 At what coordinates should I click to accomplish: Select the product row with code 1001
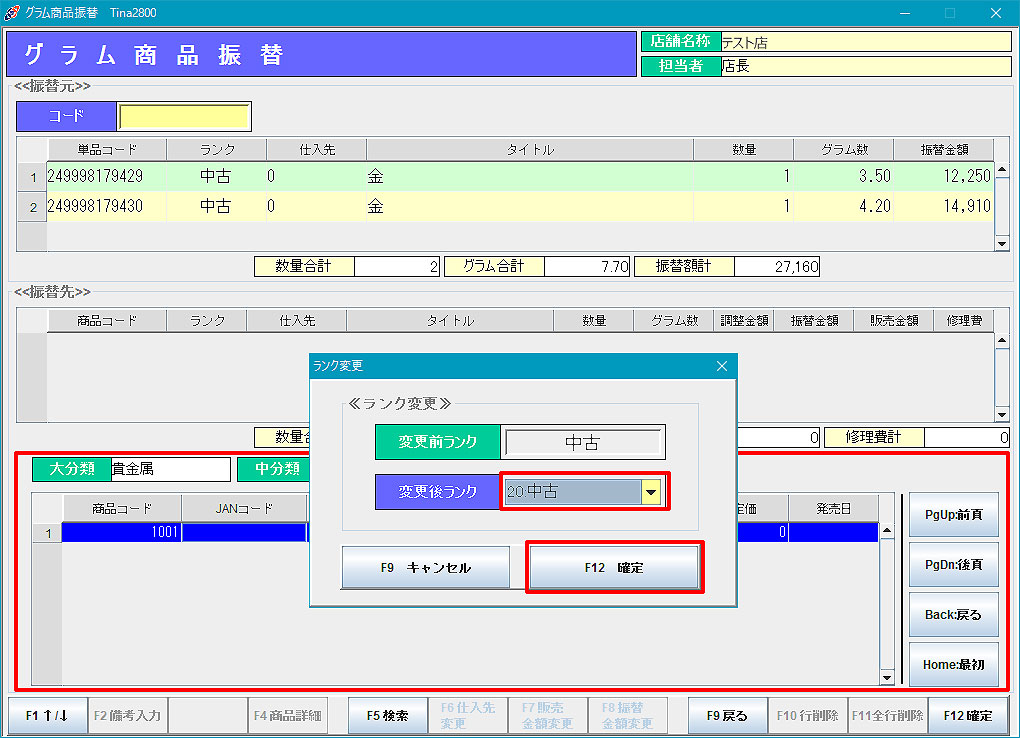[x=121, y=533]
